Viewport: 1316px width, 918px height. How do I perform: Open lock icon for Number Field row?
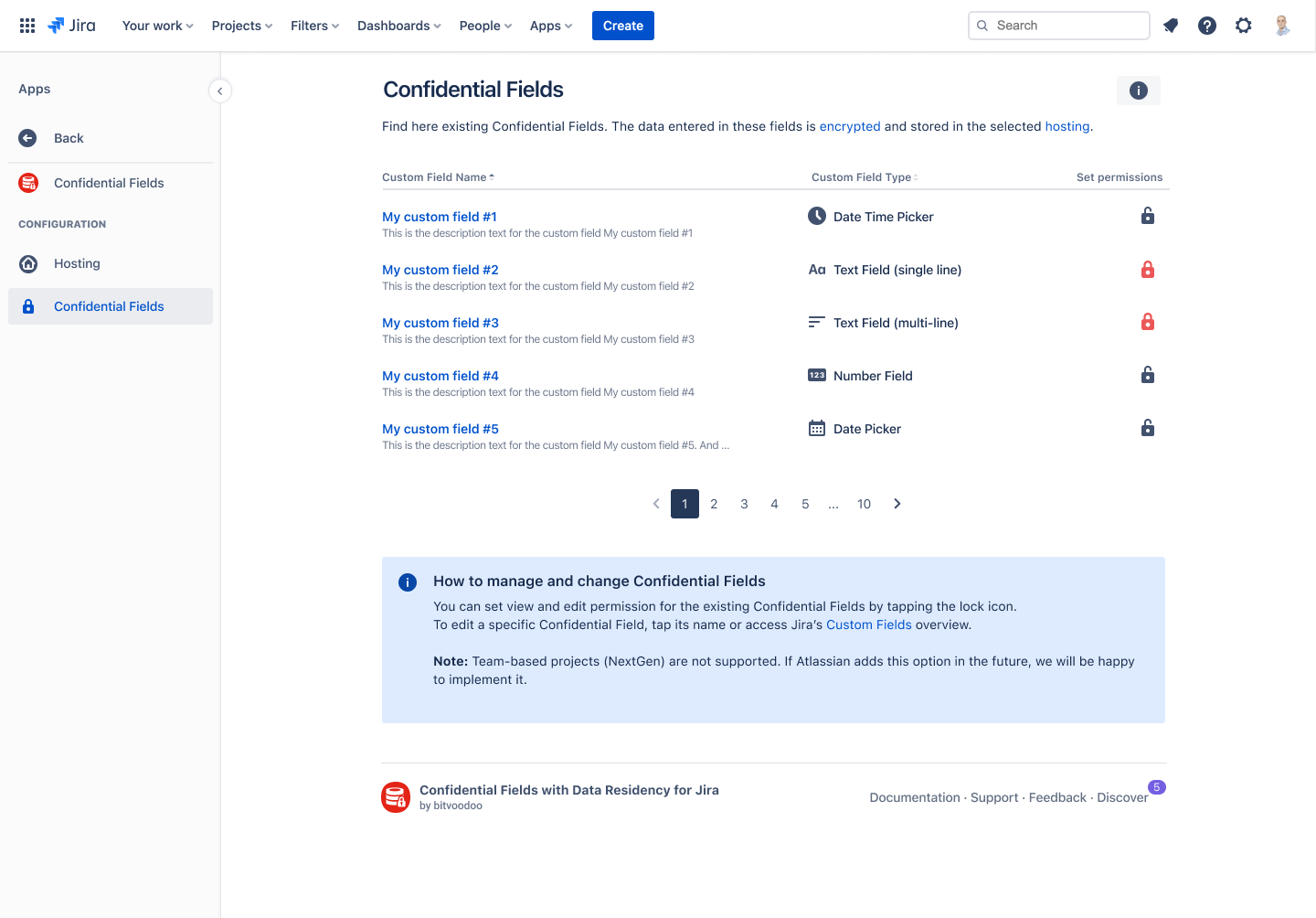tap(1148, 375)
